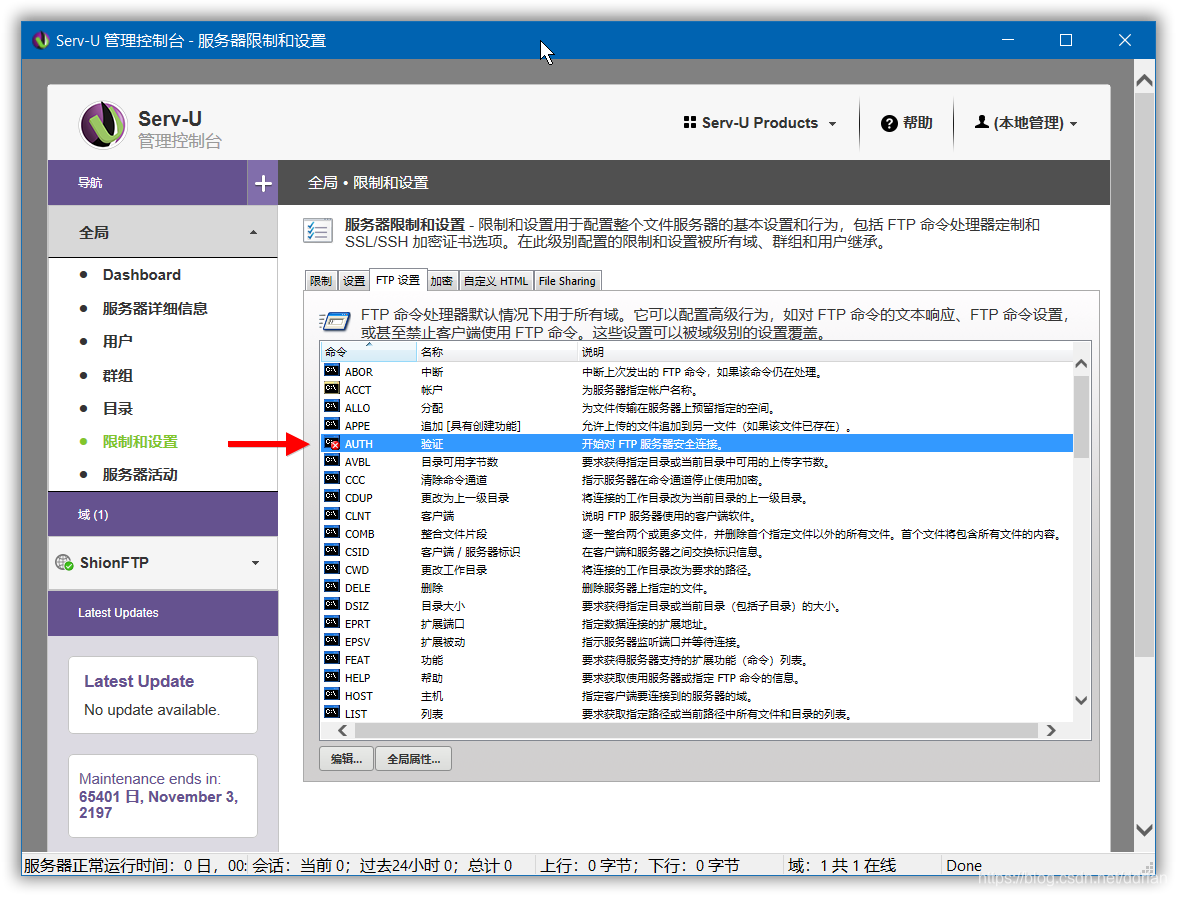Click main window scroll up arrow

pos(1145,80)
